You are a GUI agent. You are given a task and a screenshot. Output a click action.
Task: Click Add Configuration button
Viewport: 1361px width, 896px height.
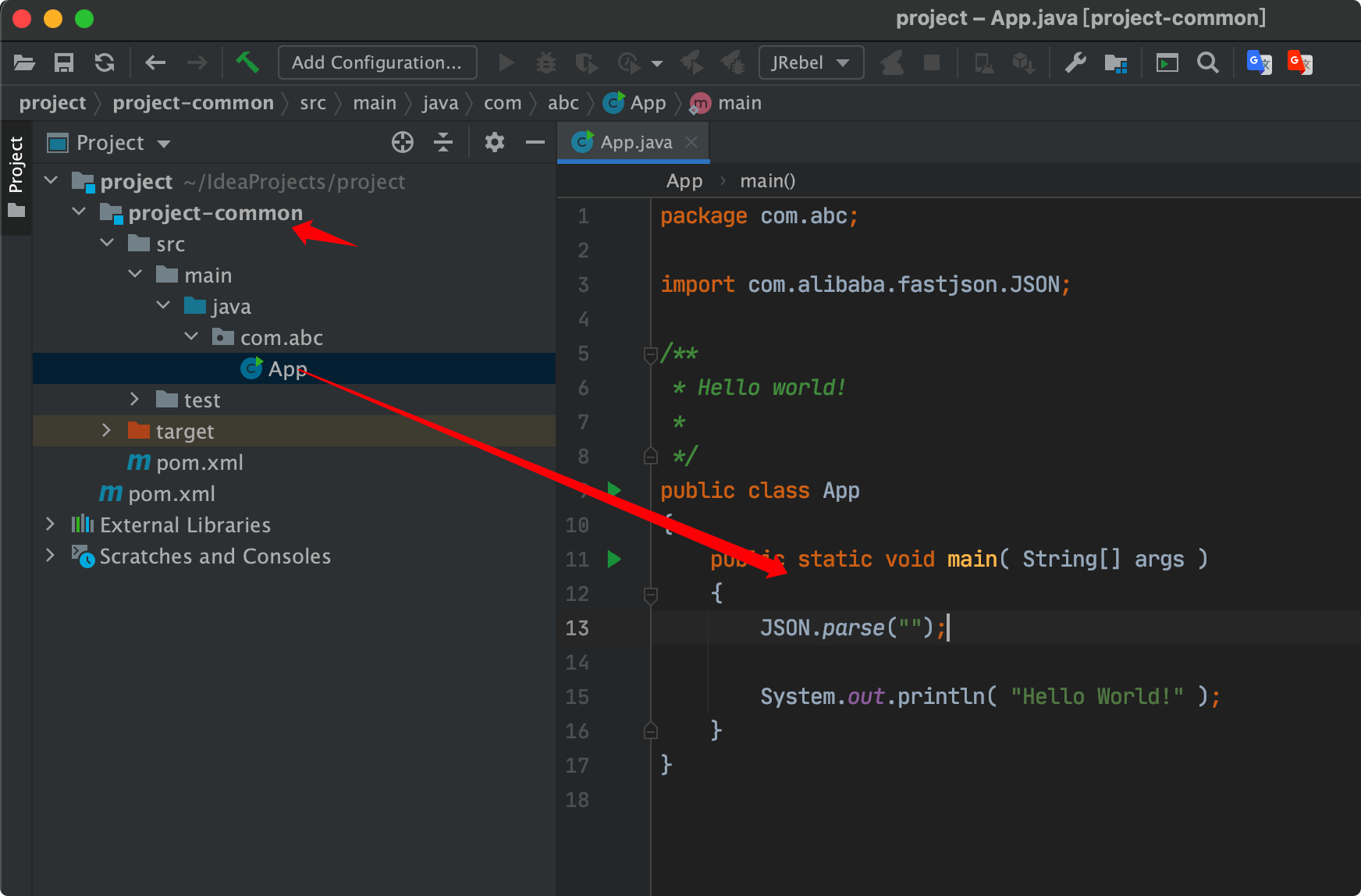click(377, 62)
